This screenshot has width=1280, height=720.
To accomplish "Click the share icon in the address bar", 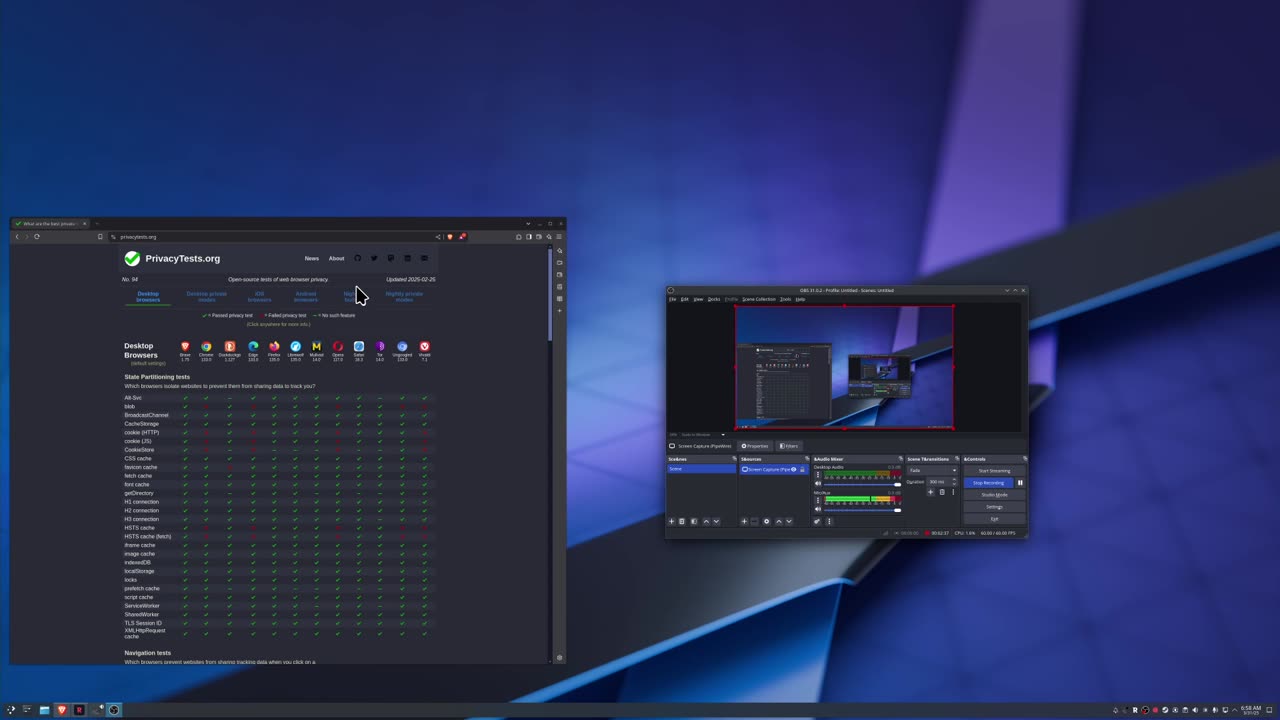I will click(x=438, y=237).
